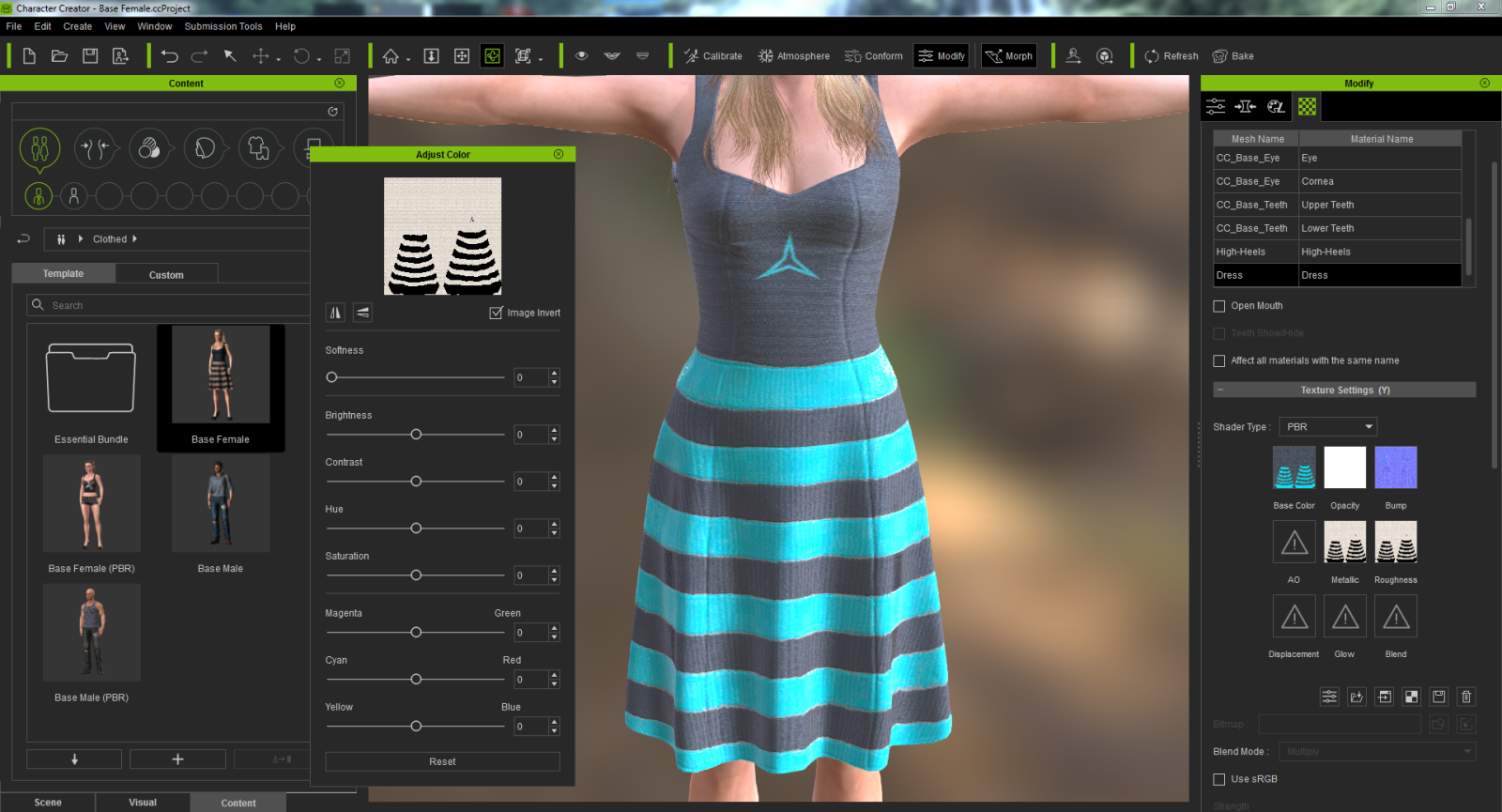
Task: Close the Adjust Color dialog
Action: [559, 154]
